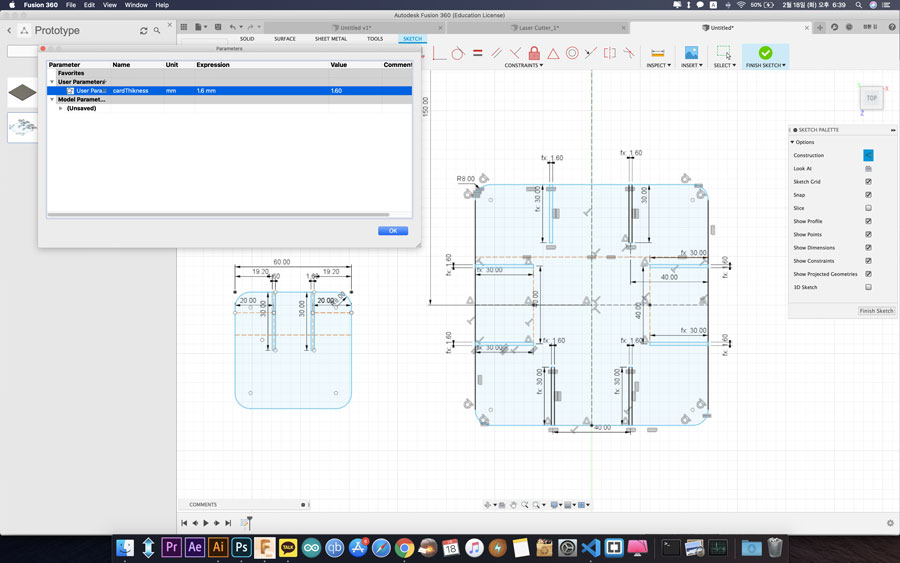
Task: Click the Finish Sketch green checkmark icon
Action: 765,52
